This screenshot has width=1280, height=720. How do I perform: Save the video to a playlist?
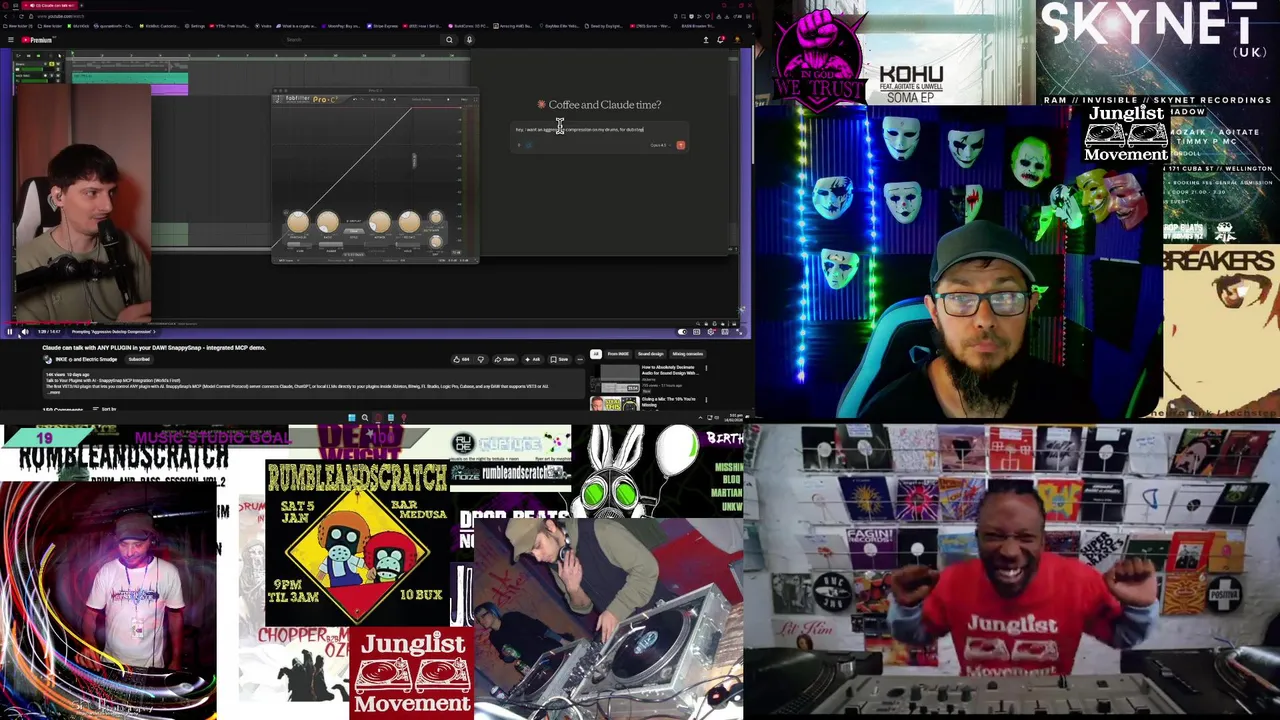click(x=559, y=359)
